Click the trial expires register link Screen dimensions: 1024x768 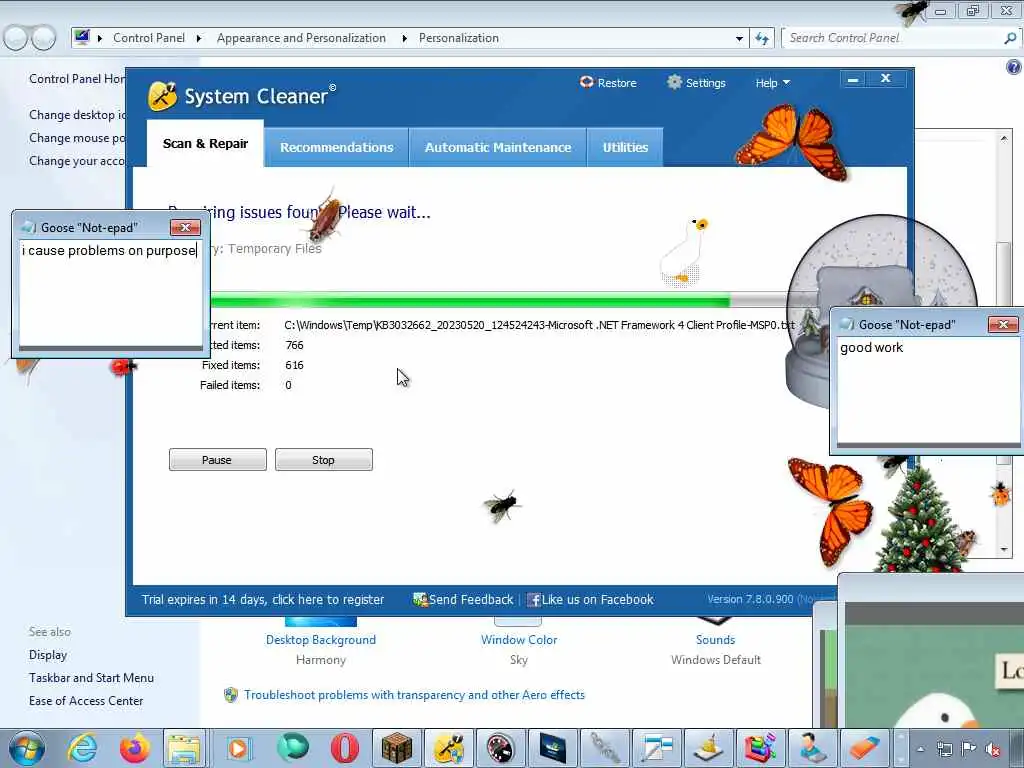pos(263,600)
